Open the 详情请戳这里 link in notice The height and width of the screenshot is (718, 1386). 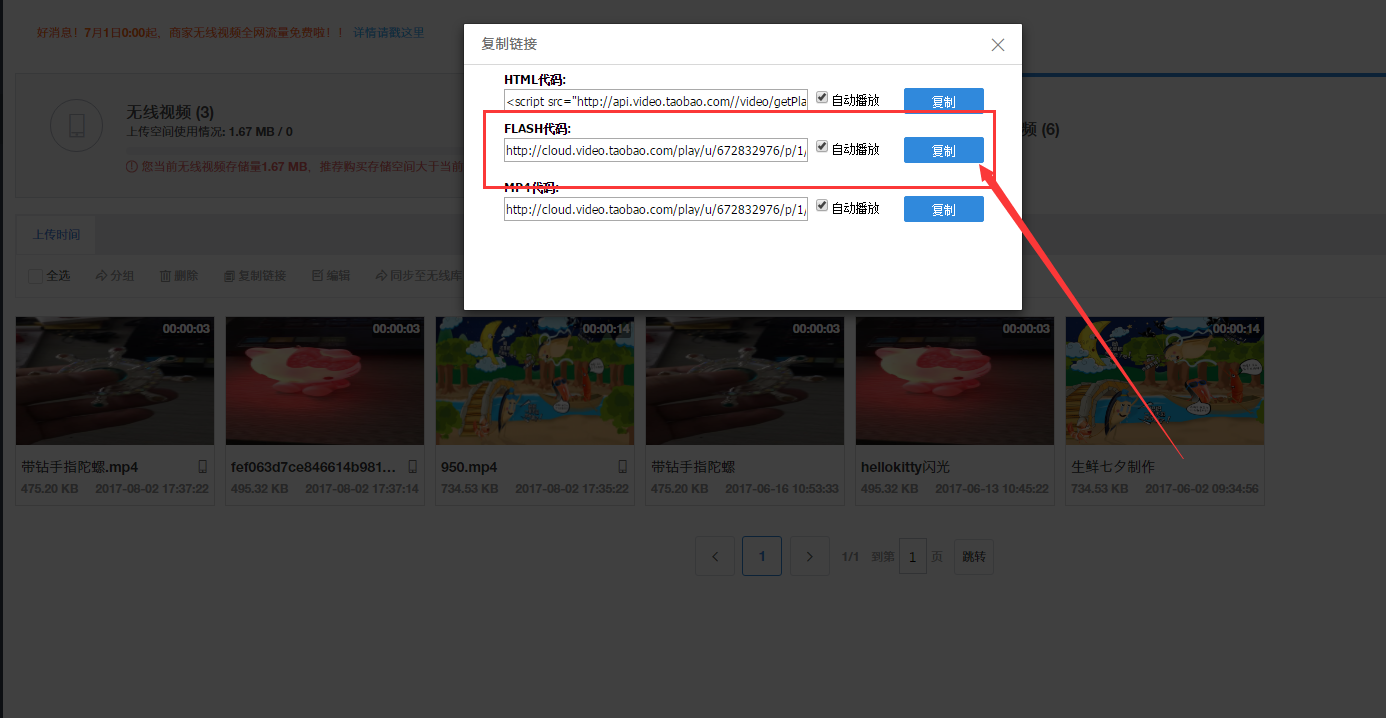coord(388,32)
